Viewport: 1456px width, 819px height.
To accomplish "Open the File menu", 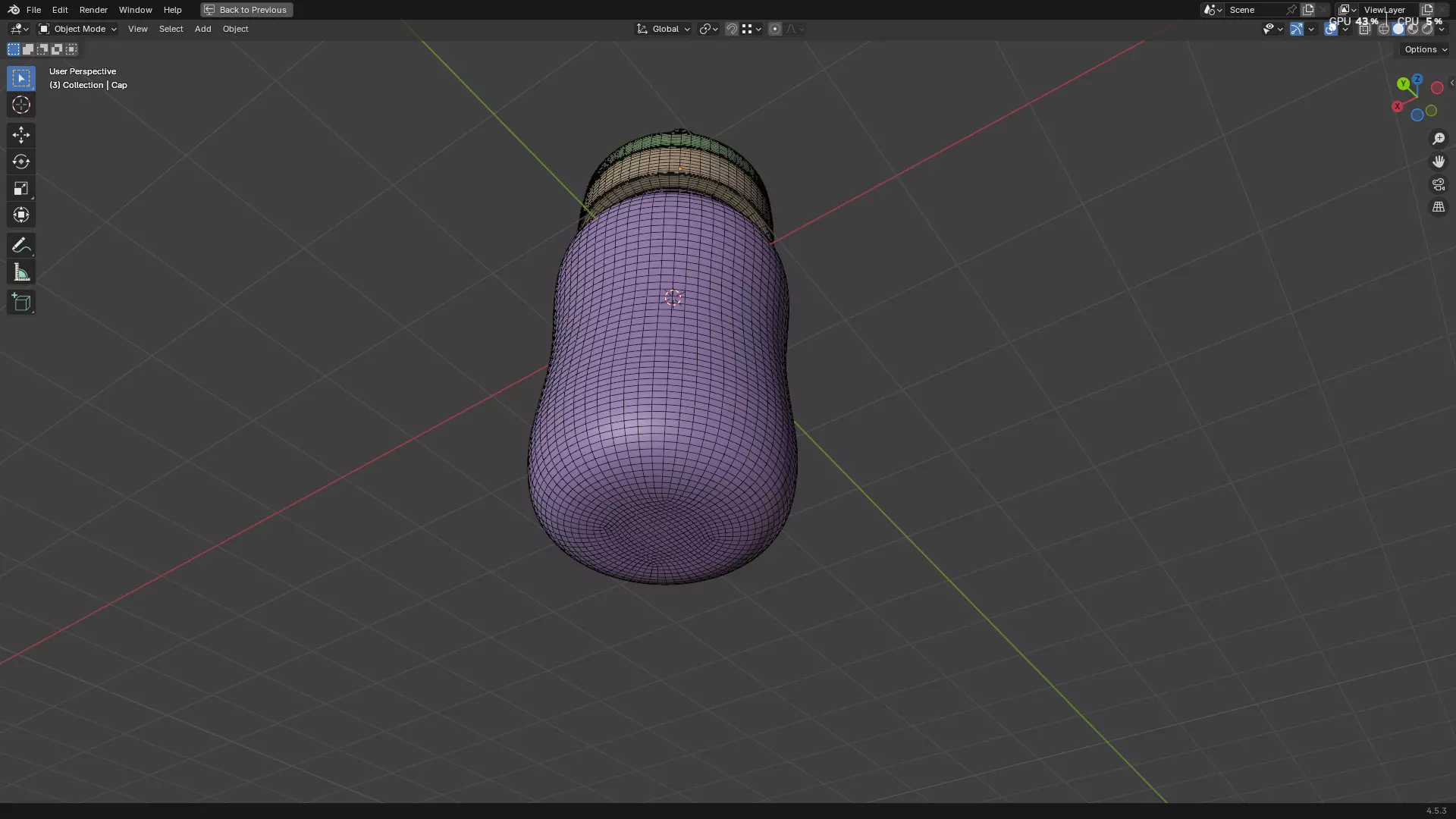I will coord(33,10).
